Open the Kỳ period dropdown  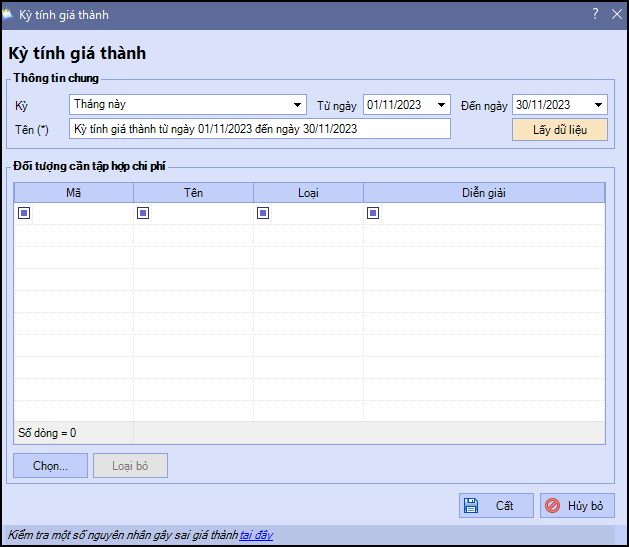point(298,105)
